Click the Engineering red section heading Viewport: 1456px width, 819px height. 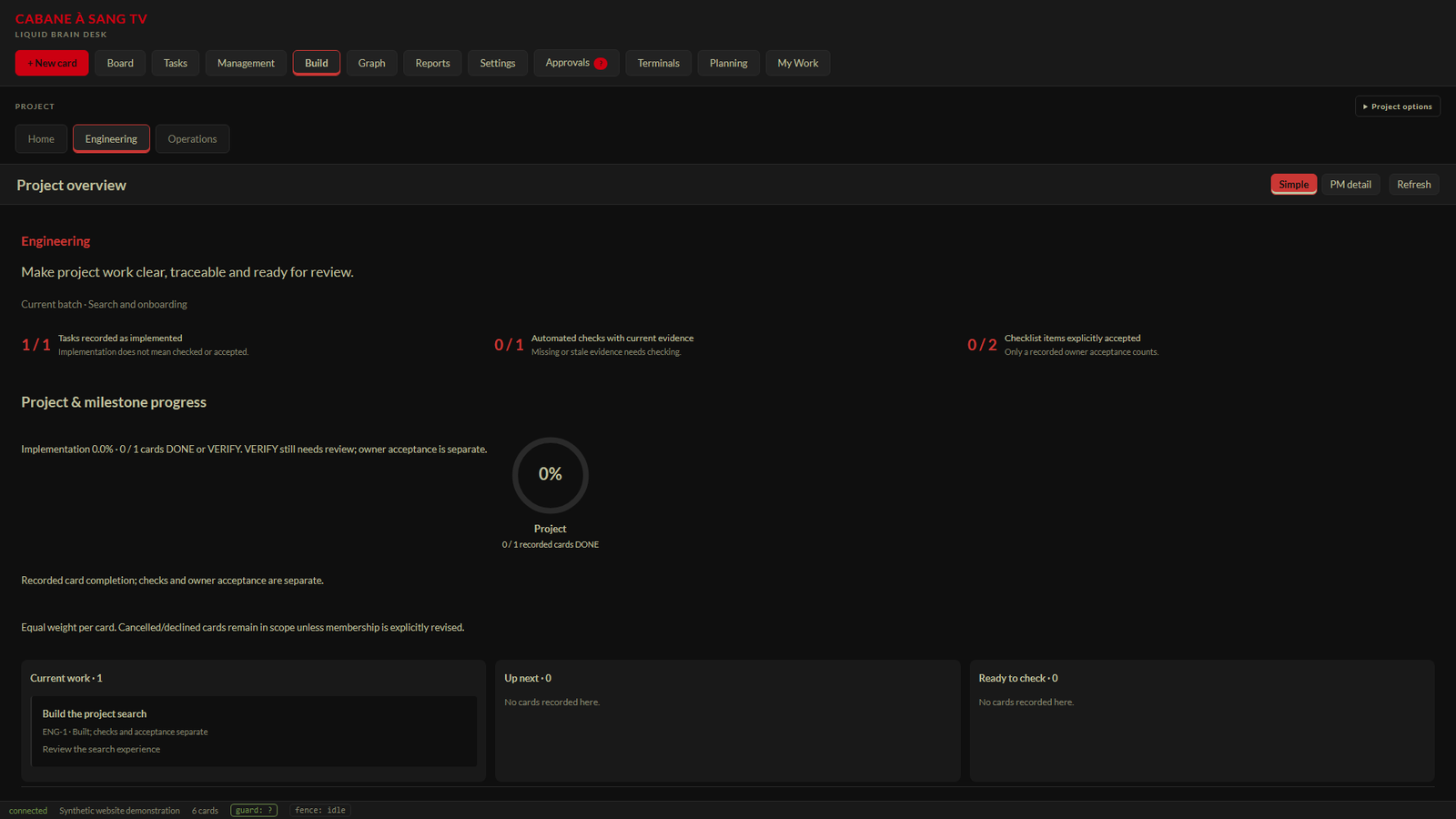56,241
